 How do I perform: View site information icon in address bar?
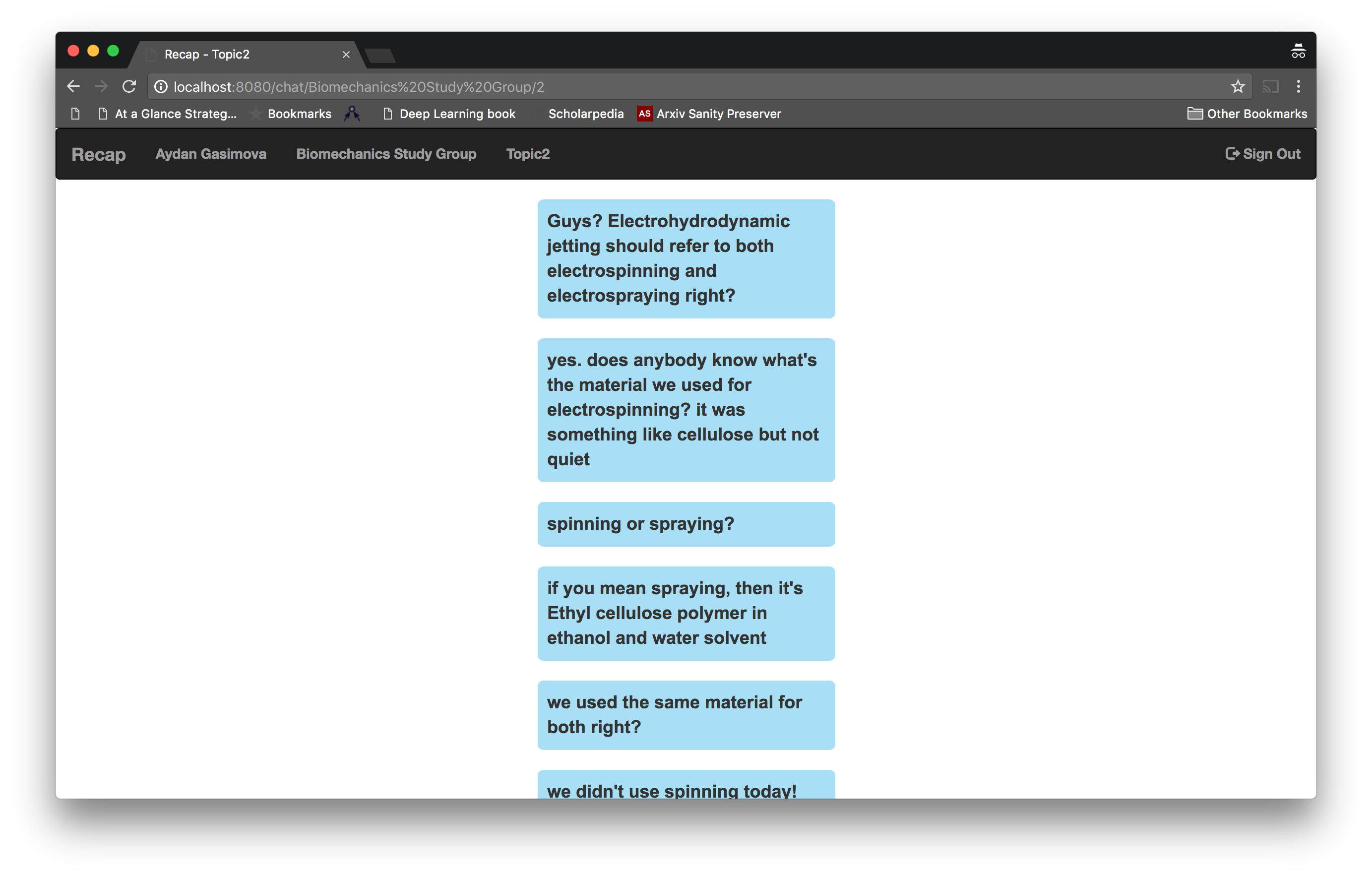[161, 86]
